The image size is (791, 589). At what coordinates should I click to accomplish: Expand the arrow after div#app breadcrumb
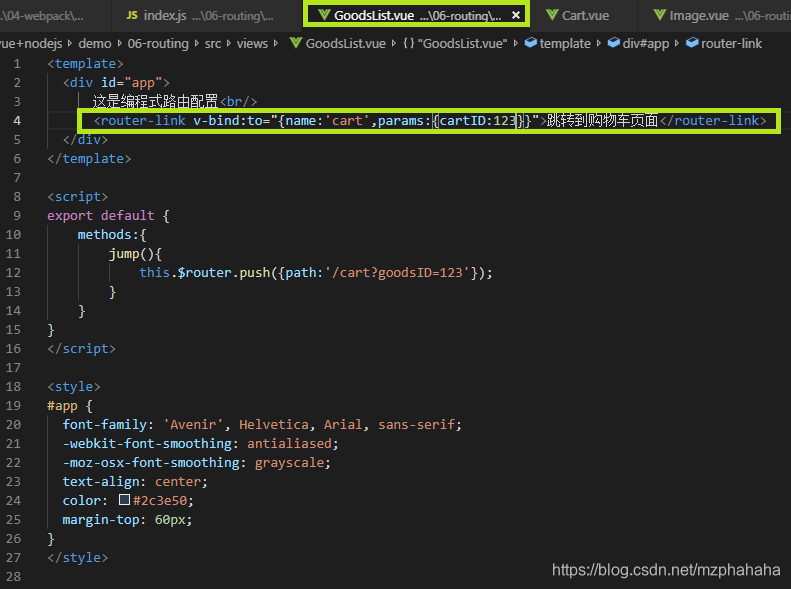point(677,44)
